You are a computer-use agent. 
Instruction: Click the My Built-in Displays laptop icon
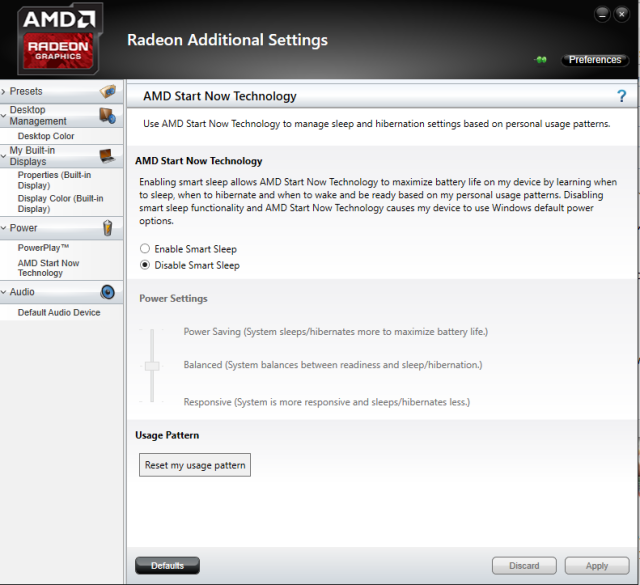107,156
